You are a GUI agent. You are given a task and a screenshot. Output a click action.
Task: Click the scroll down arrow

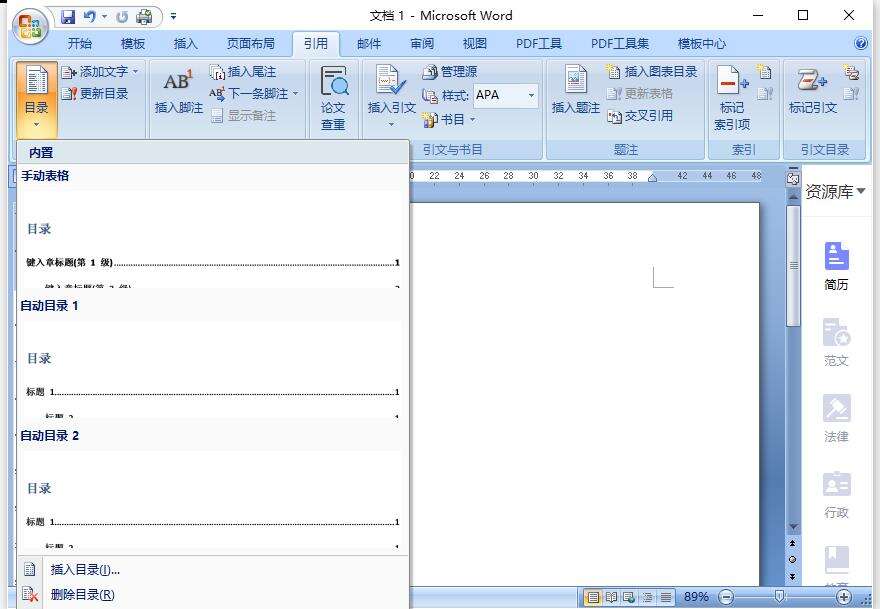[793, 527]
